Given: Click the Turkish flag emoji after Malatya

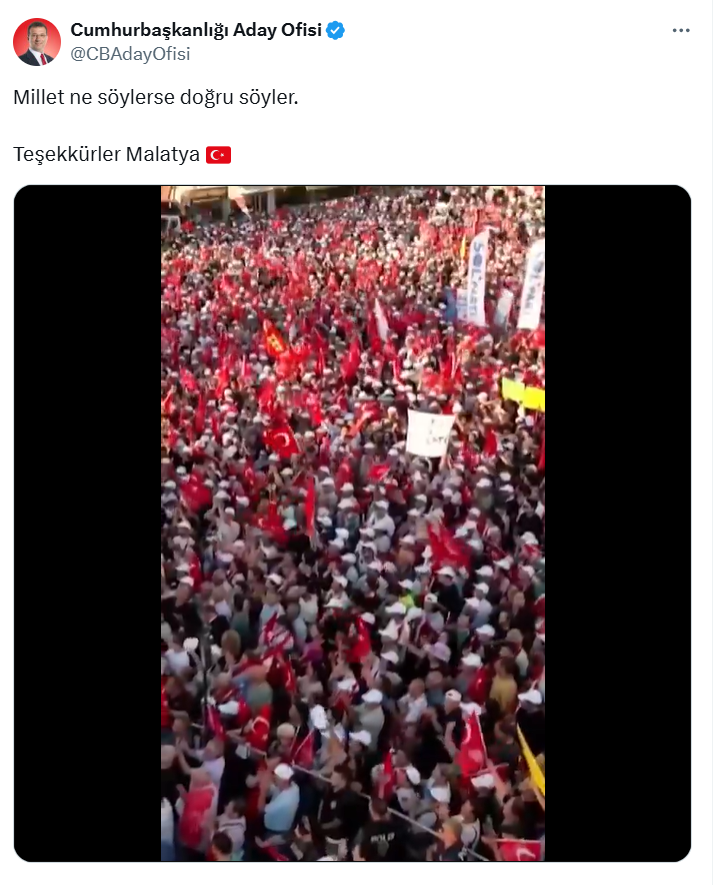Looking at the screenshot, I should coord(218,155).
